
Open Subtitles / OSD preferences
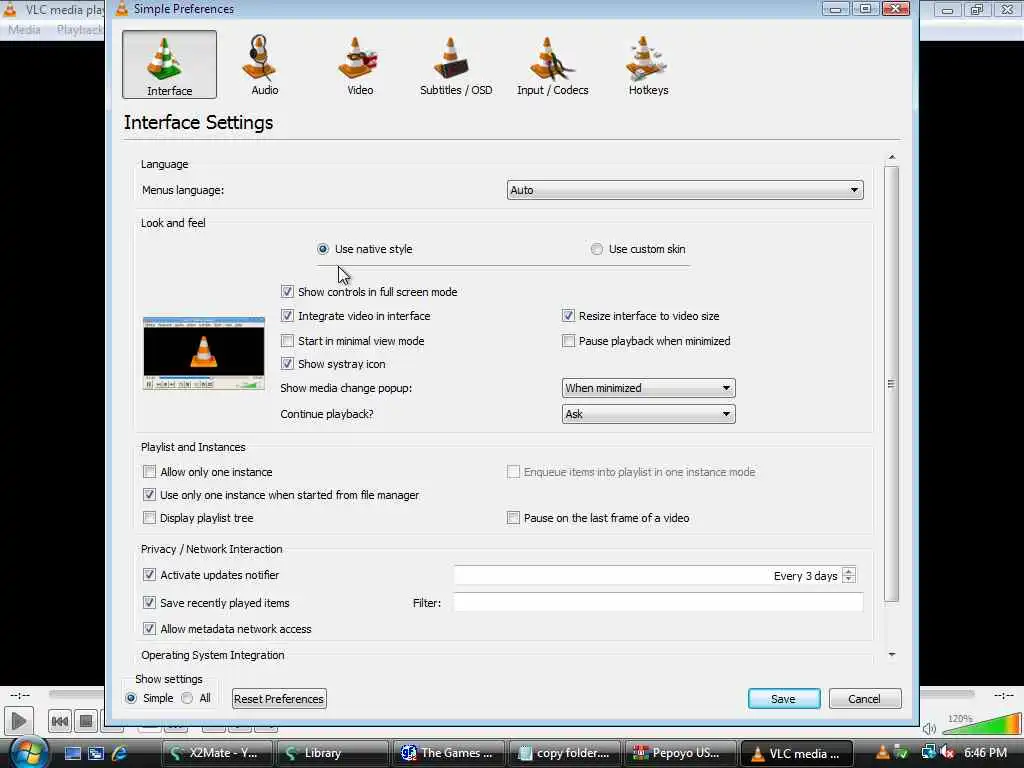coord(456,65)
